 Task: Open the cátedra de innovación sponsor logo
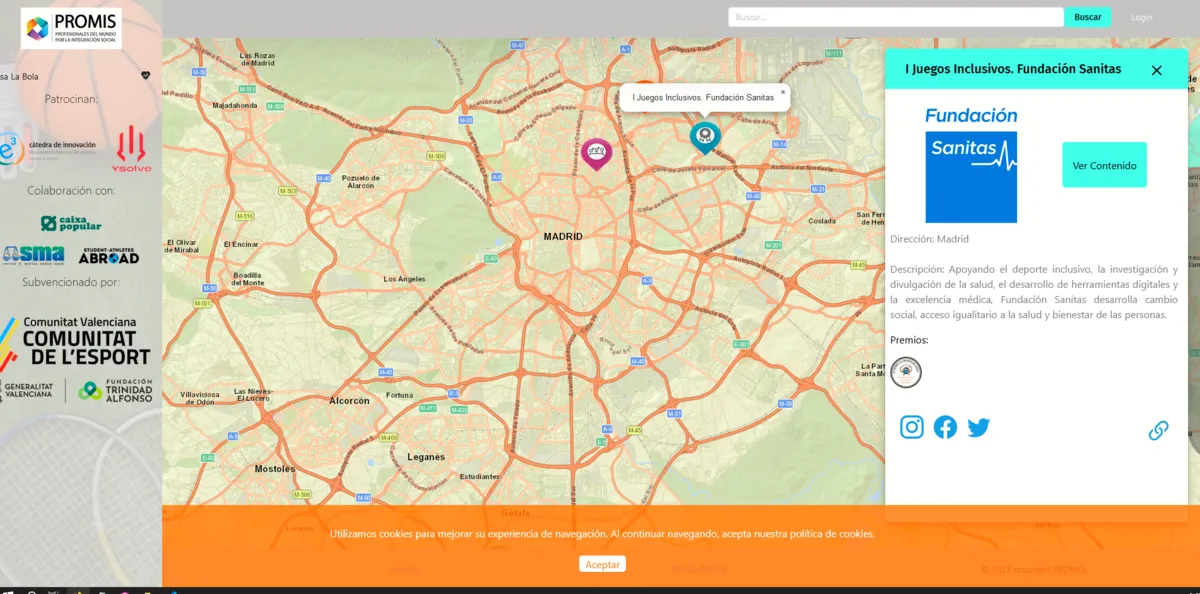(48, 148)
